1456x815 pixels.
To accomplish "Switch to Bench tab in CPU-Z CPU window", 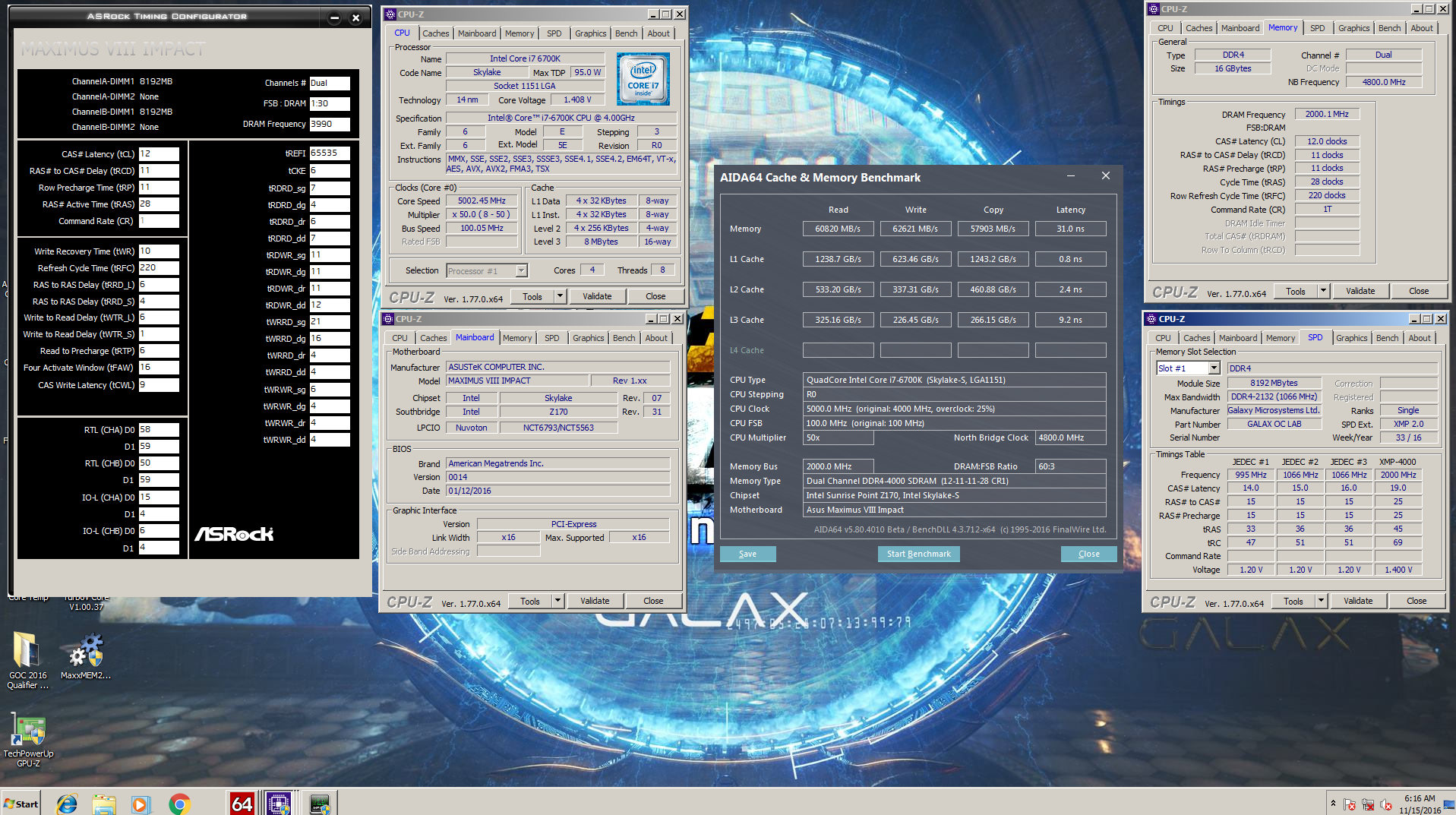I will 626,33.
